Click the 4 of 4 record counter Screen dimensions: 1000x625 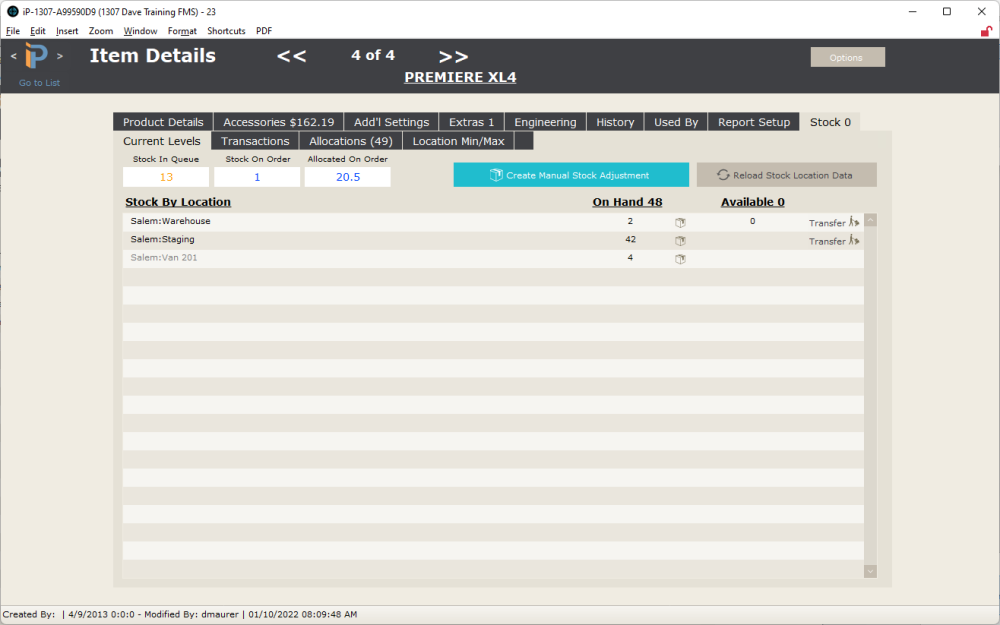[373, 55]
